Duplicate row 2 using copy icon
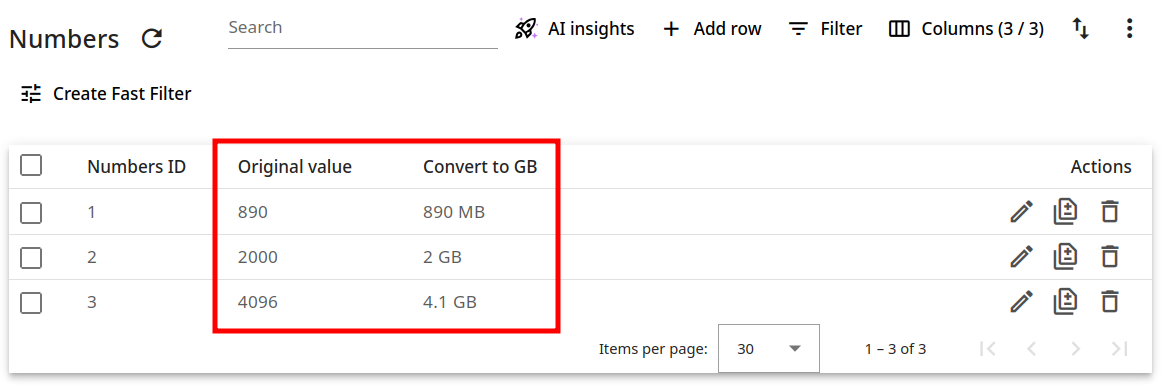Image resolution: width=1161 pixels, height=386 pixels. click(x=1065, y=257)
